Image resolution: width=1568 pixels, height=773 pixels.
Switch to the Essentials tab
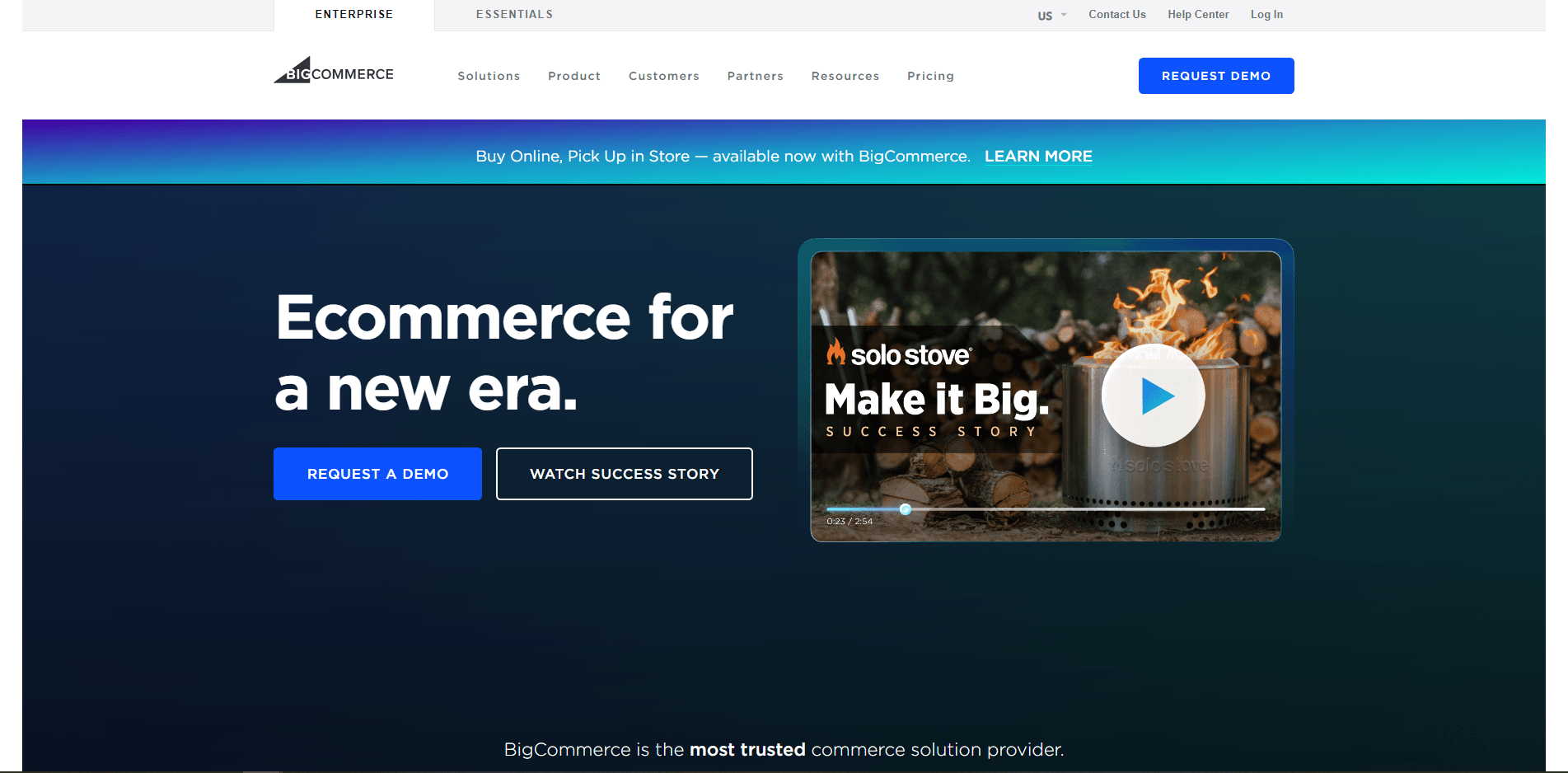click(x=514, y=15)
